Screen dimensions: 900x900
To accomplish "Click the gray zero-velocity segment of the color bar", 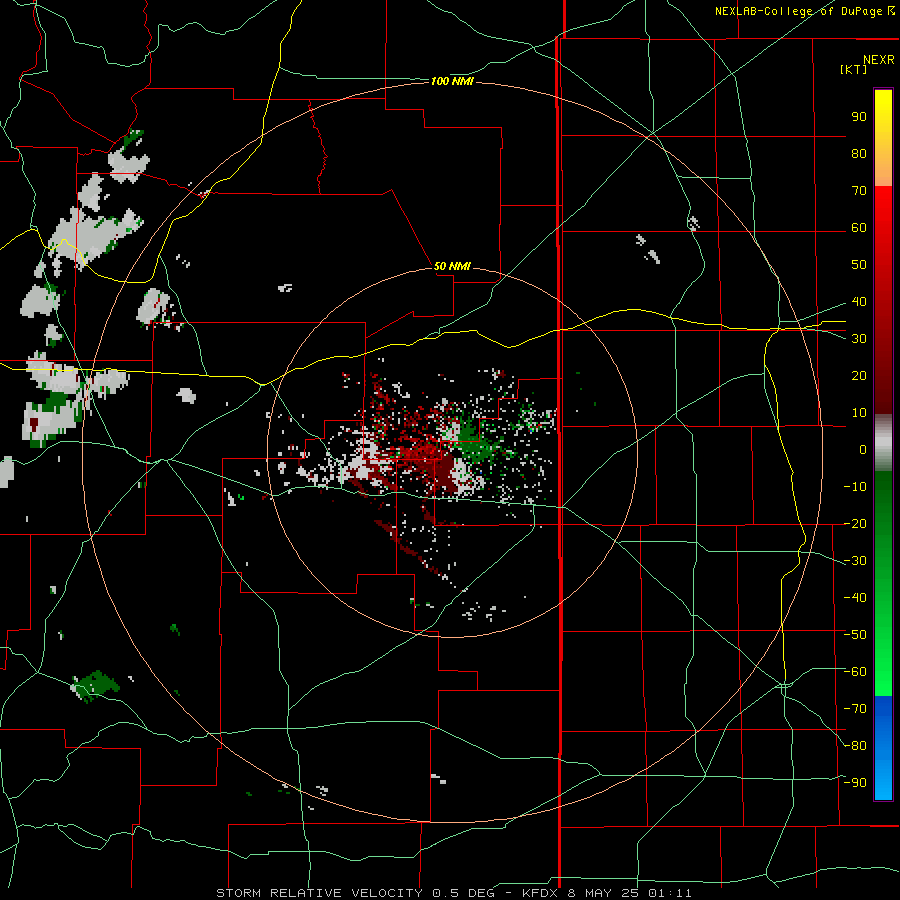I will [x=883, y=443].
